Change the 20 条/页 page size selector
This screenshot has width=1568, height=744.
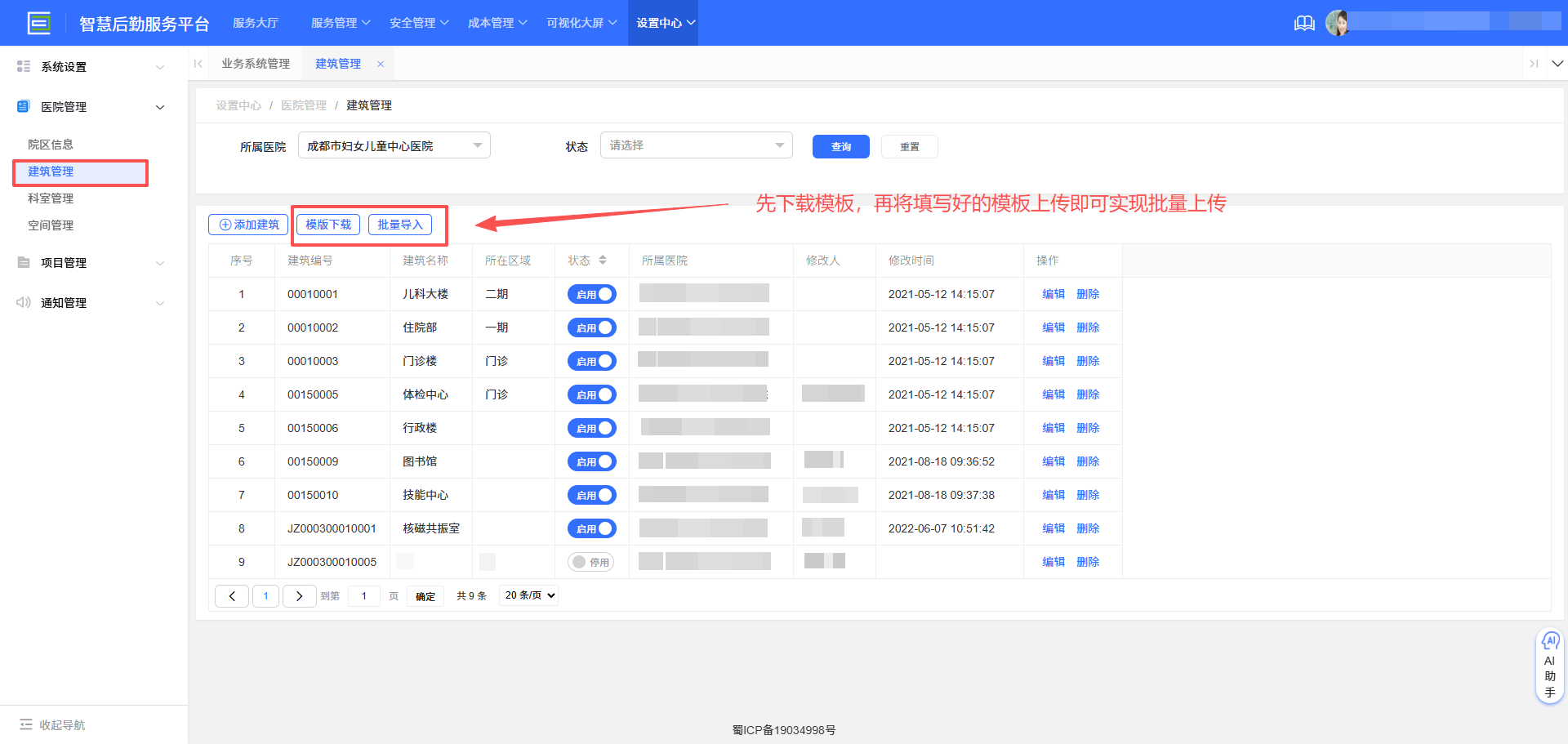pyautogui.click(x=529, y=595)
